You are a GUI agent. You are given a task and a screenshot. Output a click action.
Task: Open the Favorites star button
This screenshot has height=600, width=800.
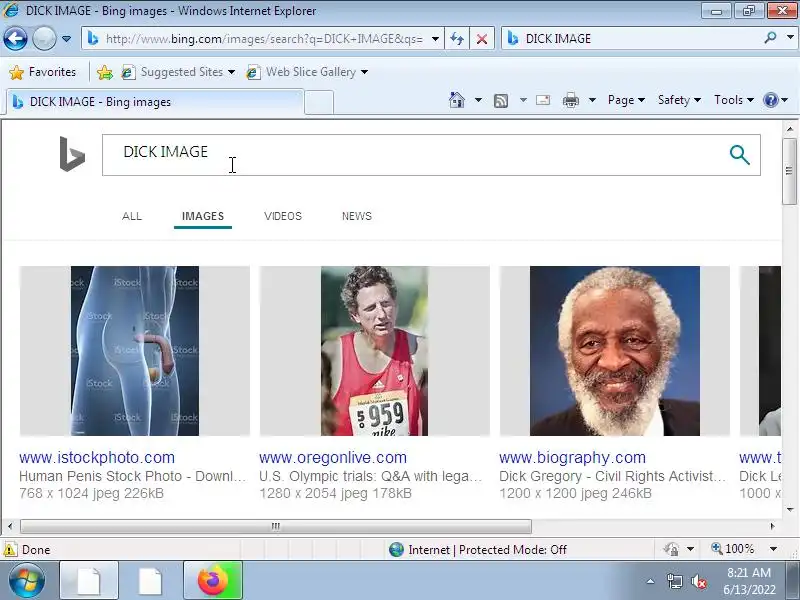[42, 72]
